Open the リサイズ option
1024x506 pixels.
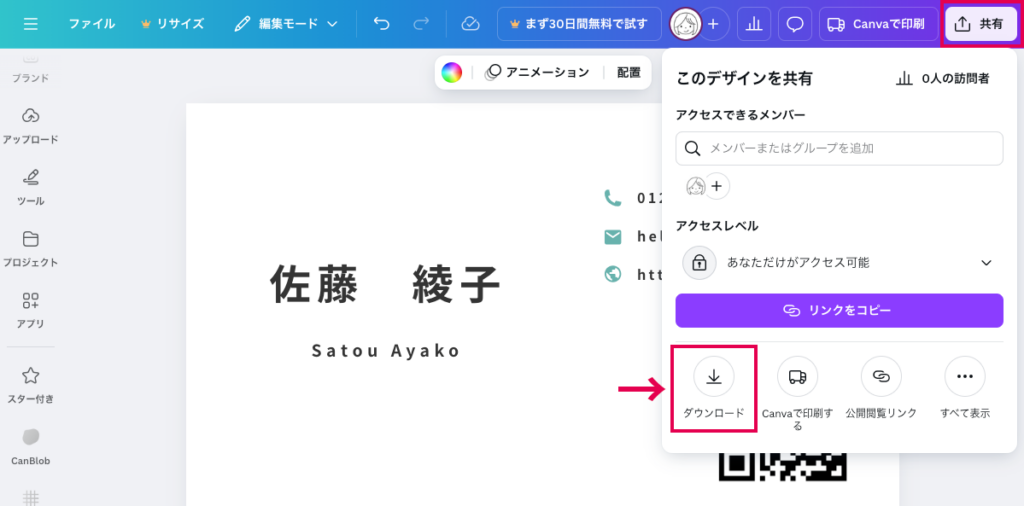[172, 24]
